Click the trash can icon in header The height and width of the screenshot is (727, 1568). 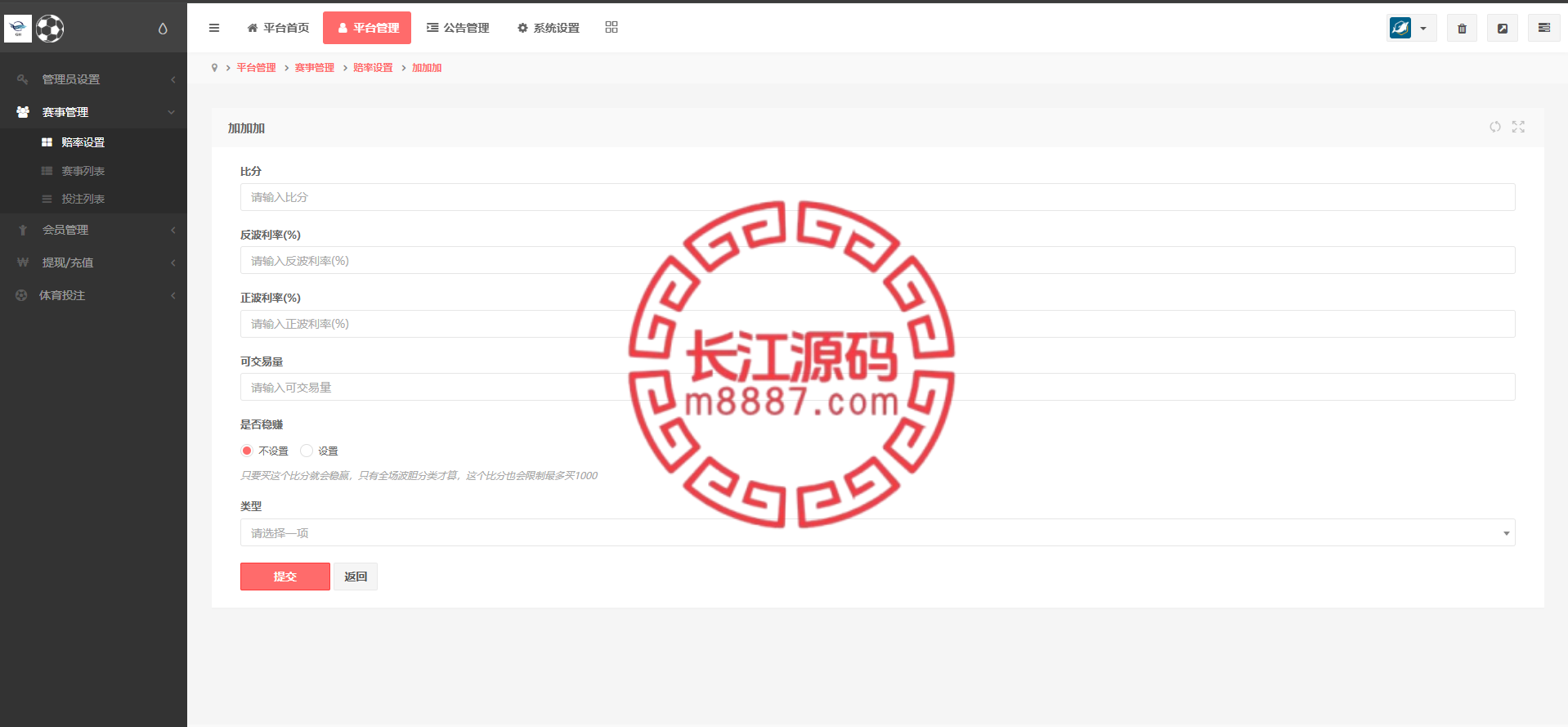[1462, 29]
